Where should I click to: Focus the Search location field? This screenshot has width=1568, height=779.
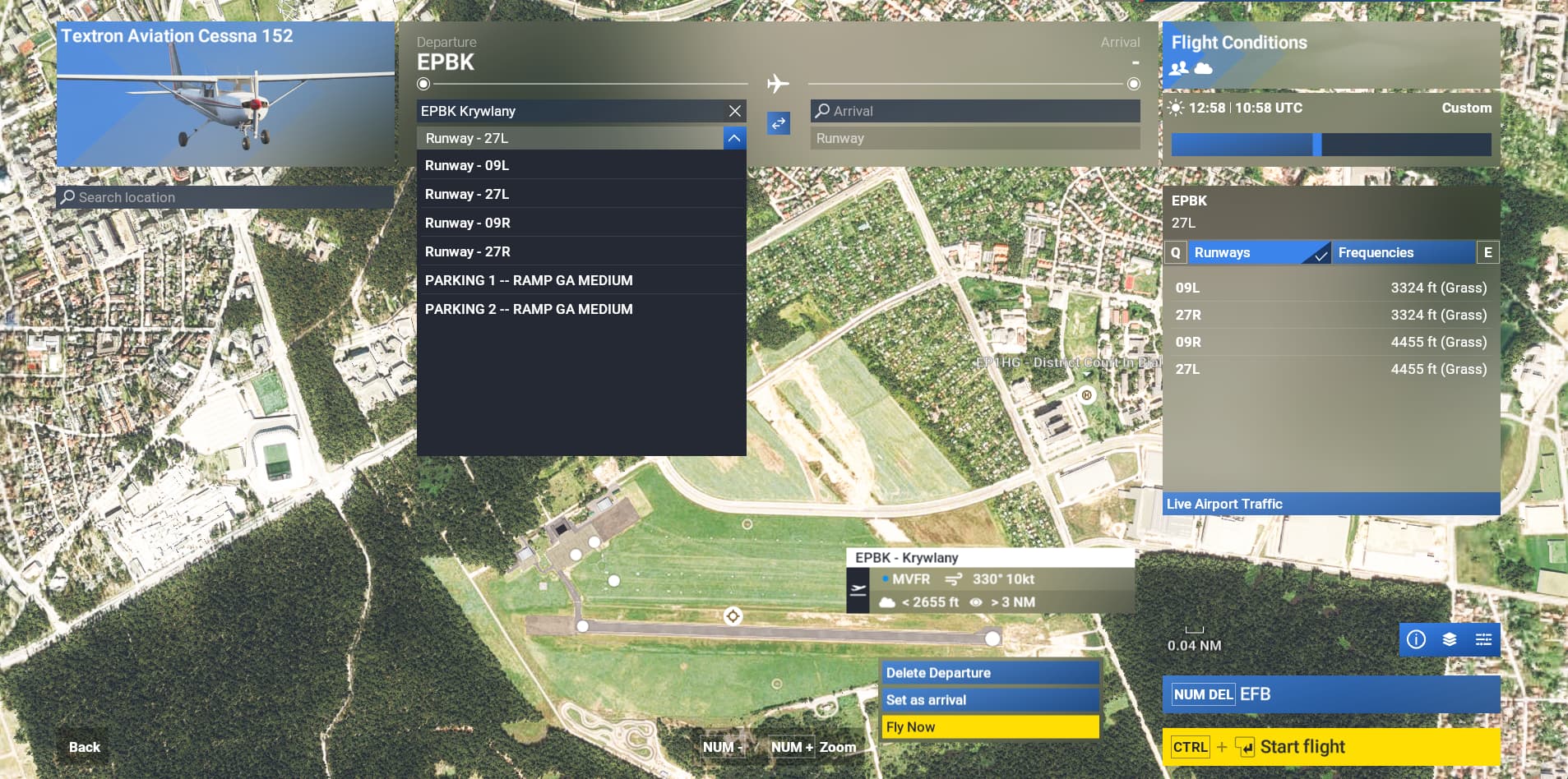coord(225,197)
